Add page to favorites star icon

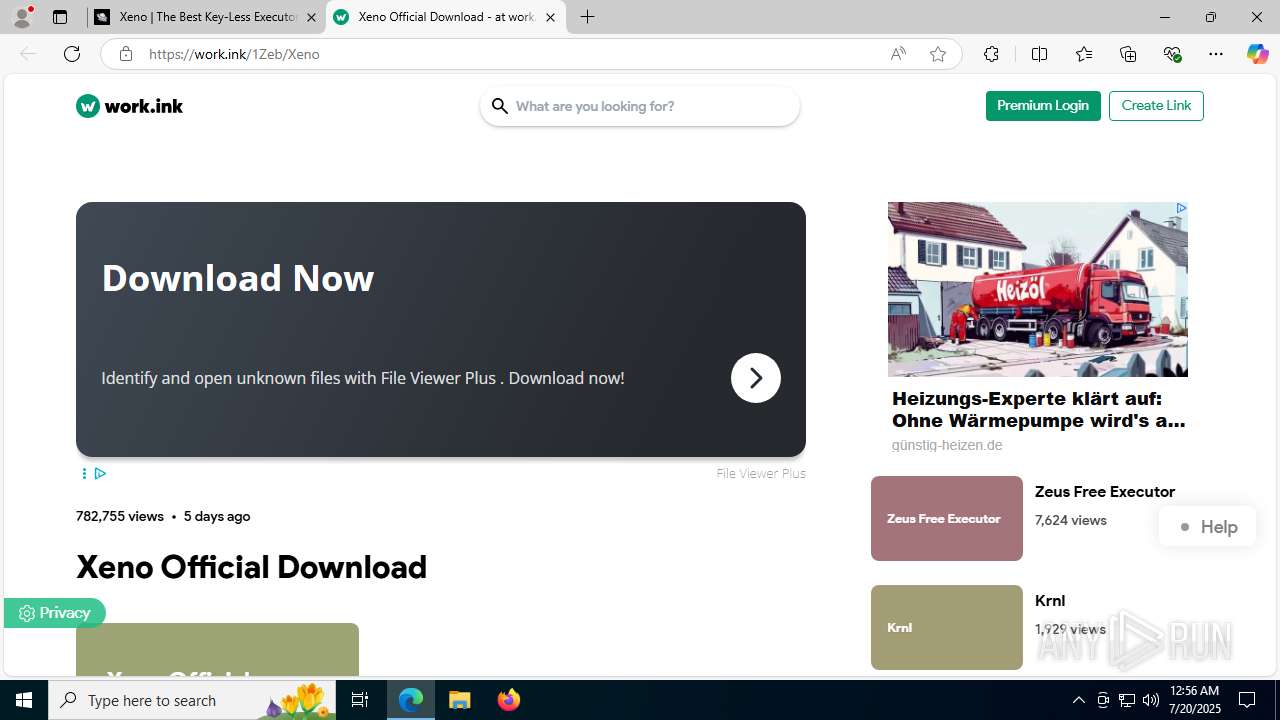[938, 54]
